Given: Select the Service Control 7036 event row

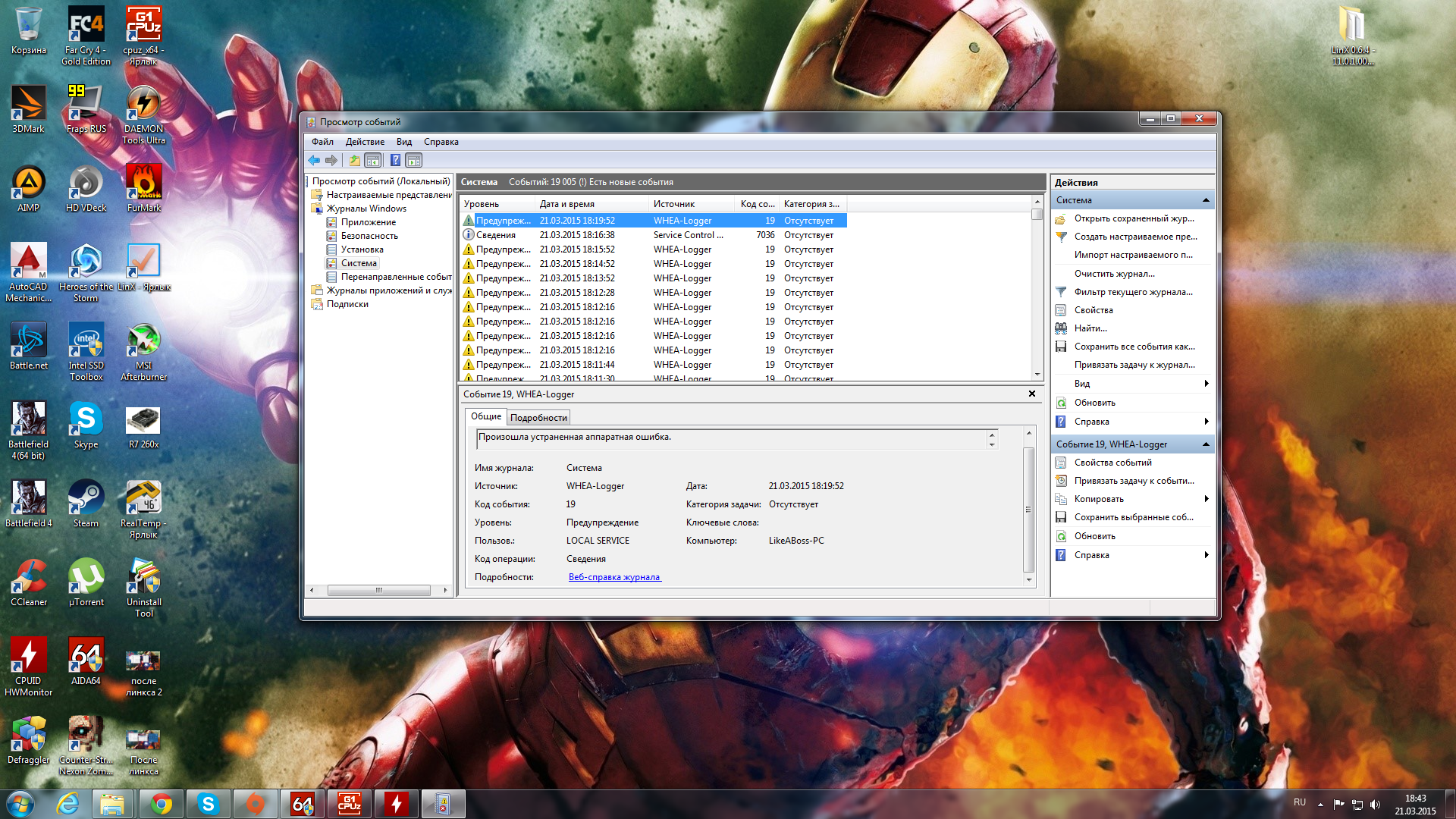Looking at the screenshot, I should coord(652,235).
